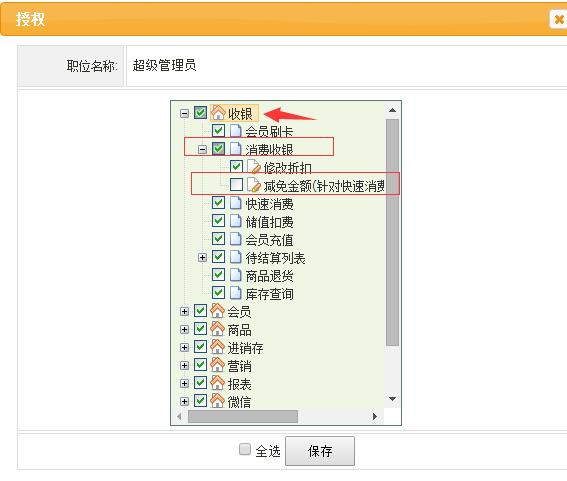Toggle the 报表 module checkbox

click(201, 383)
